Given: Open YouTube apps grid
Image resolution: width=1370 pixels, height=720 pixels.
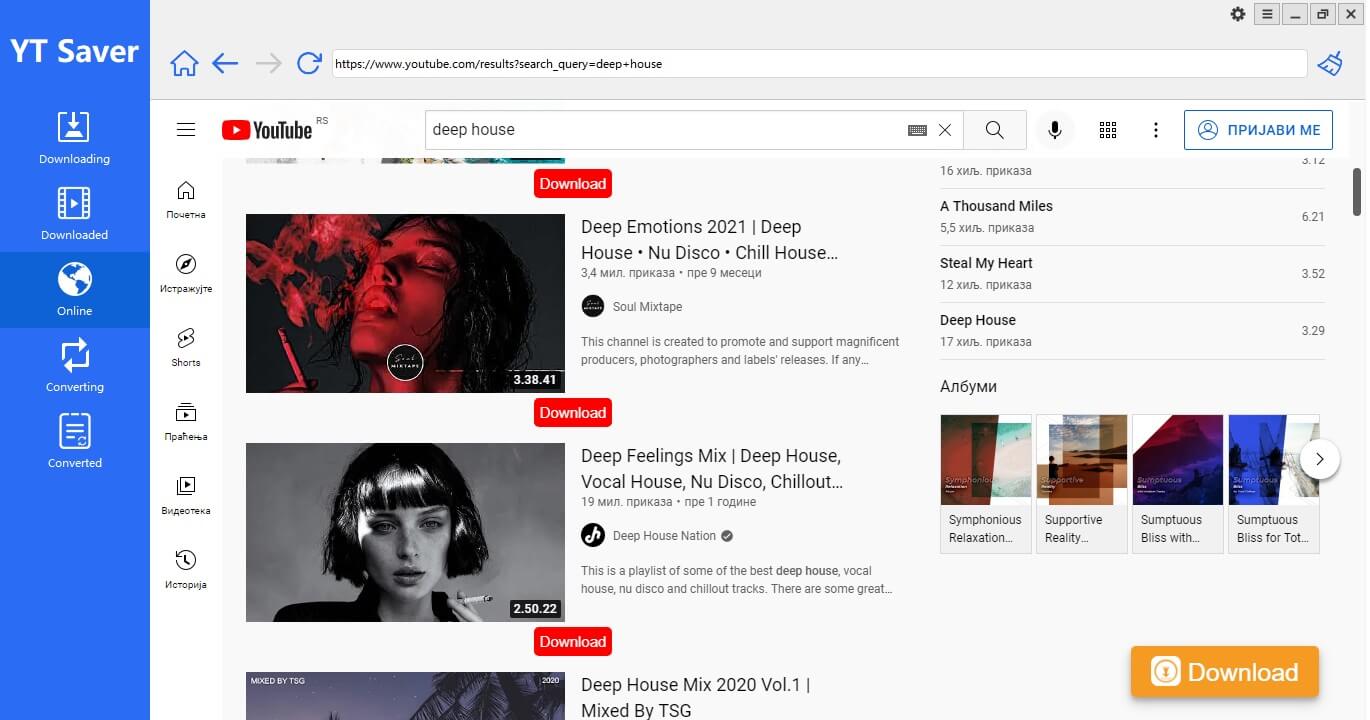Looking at the screenshot, I should click(1108, 130).
